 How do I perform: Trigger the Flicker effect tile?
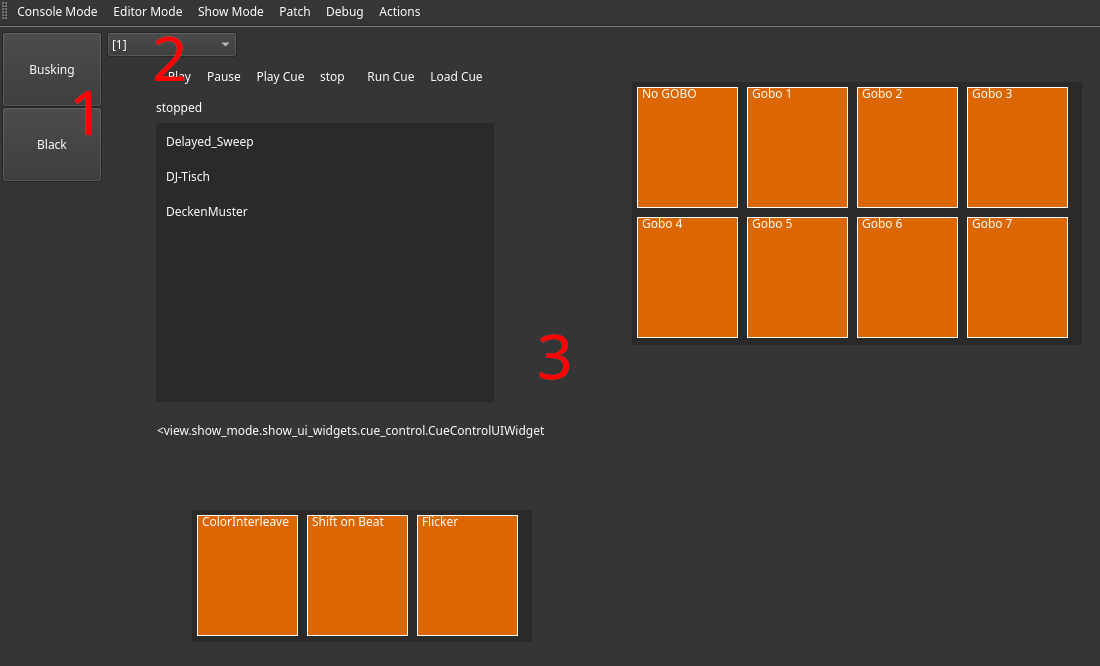click(x=467, y=575)
